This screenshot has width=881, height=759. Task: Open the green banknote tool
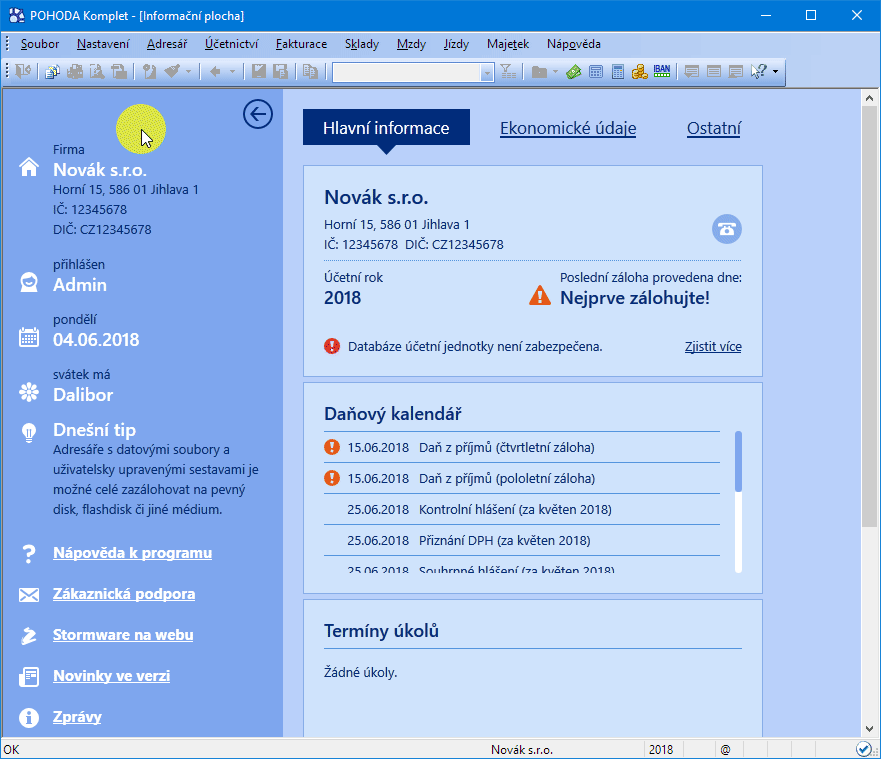click(573, 71)
